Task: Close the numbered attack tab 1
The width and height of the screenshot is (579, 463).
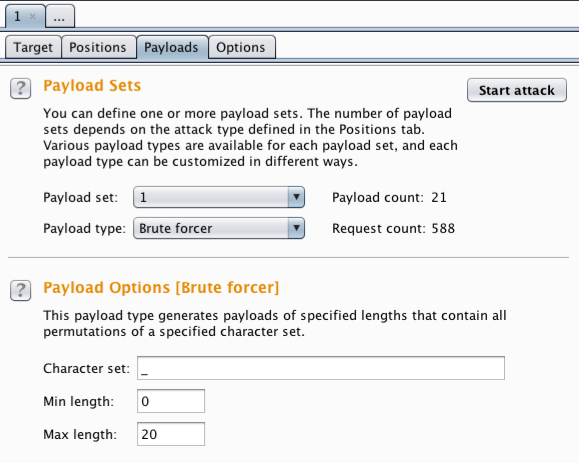Action: [32, 16]
